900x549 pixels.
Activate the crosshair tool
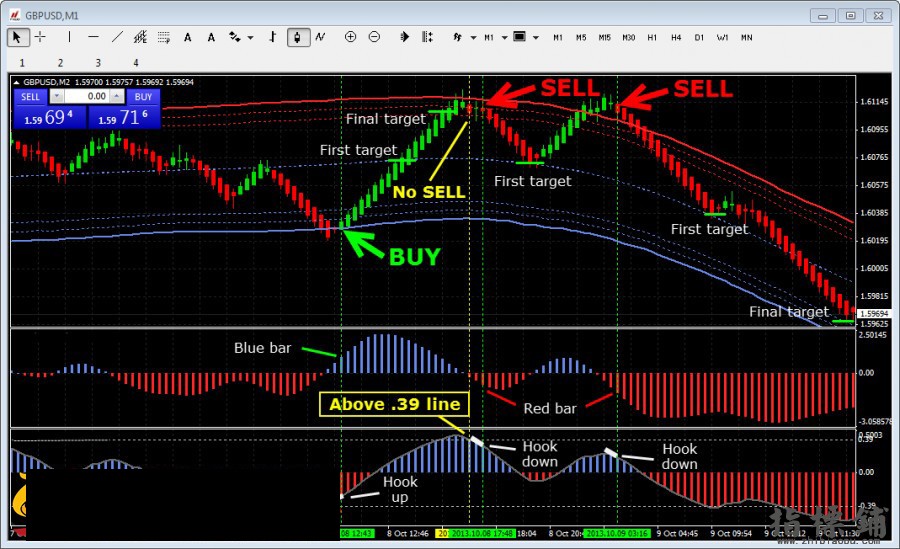tap(40, 37)
